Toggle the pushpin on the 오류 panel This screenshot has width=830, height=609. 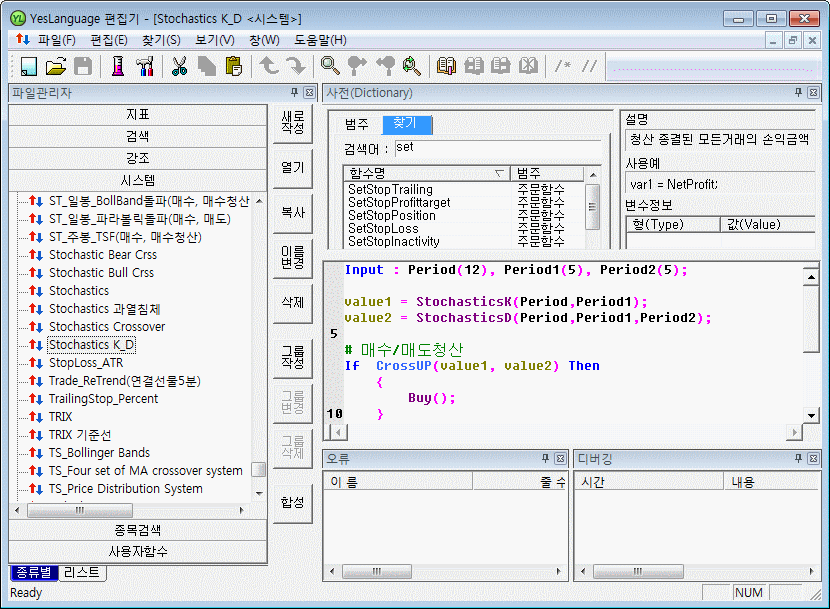[545, 458]
